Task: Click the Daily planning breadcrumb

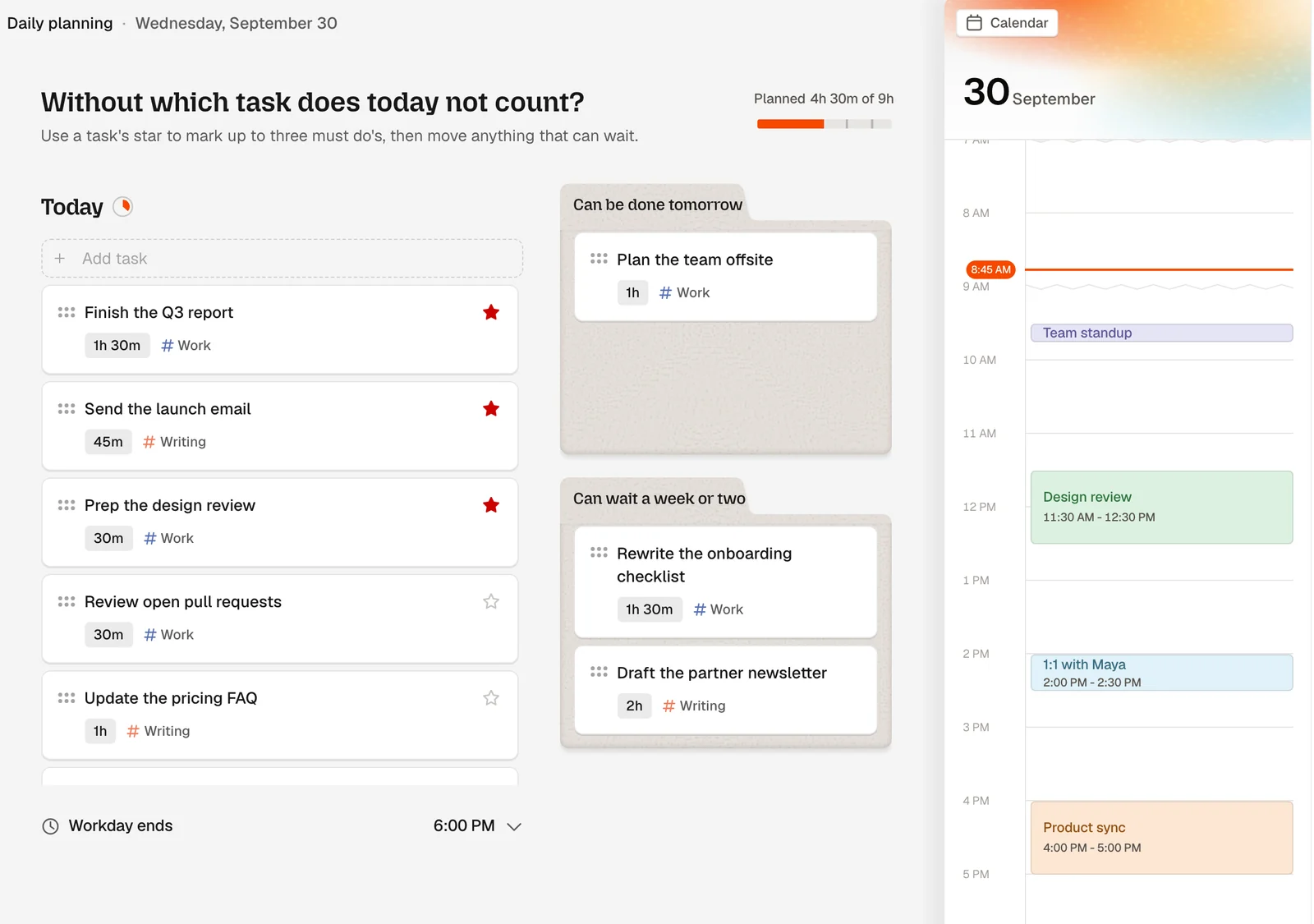Action: (60, 23)
